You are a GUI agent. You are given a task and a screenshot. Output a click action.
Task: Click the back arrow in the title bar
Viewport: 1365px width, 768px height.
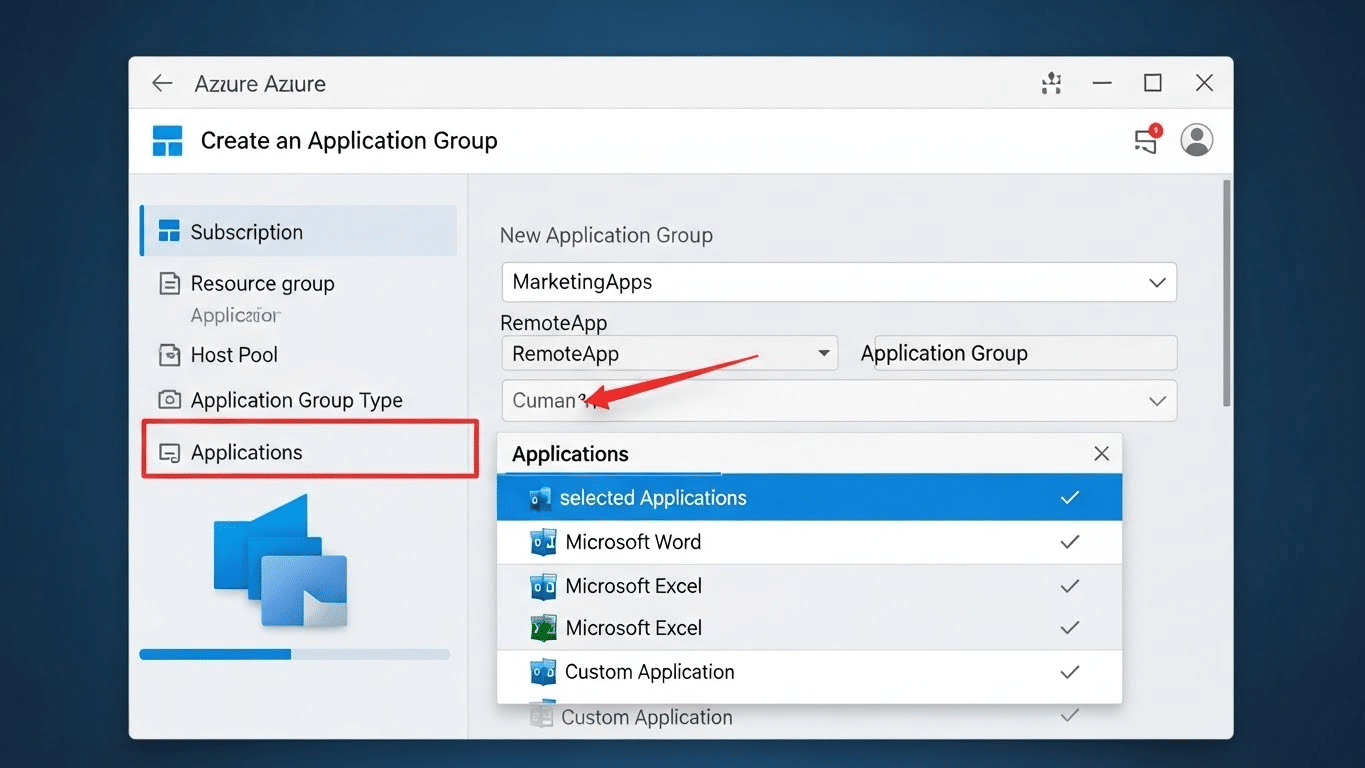[162, 83]
